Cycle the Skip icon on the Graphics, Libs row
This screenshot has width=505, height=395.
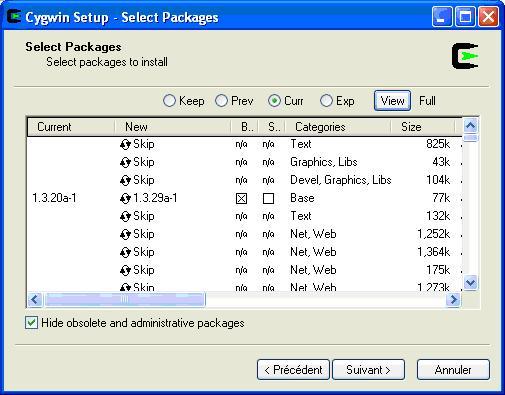(x=125, y=163)
